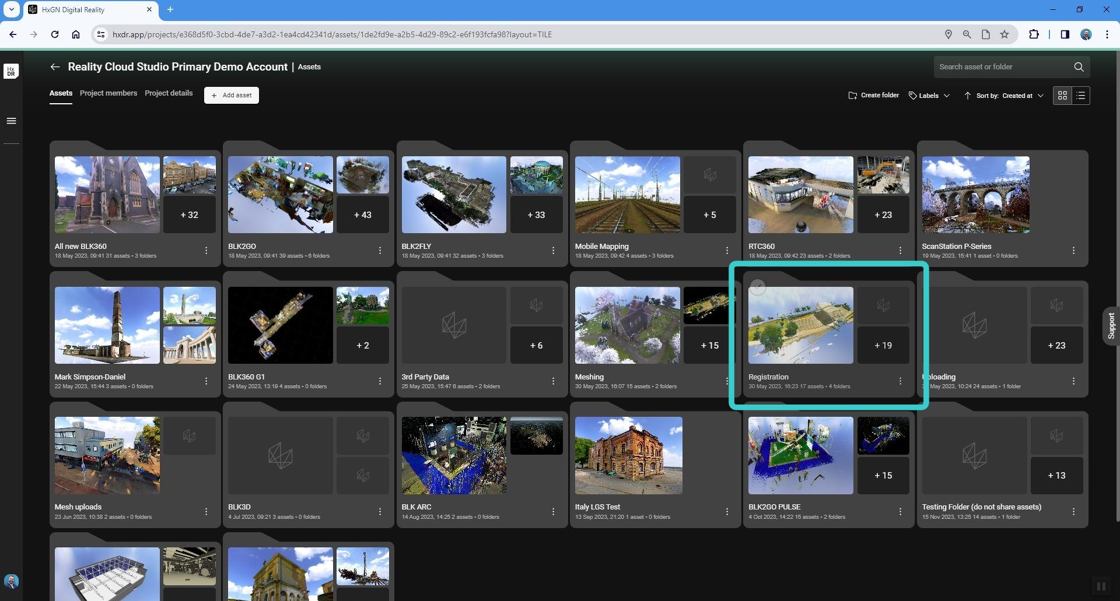
Task: Click the search magnifier icon in asset search
Action: [x=1079, y=66]
